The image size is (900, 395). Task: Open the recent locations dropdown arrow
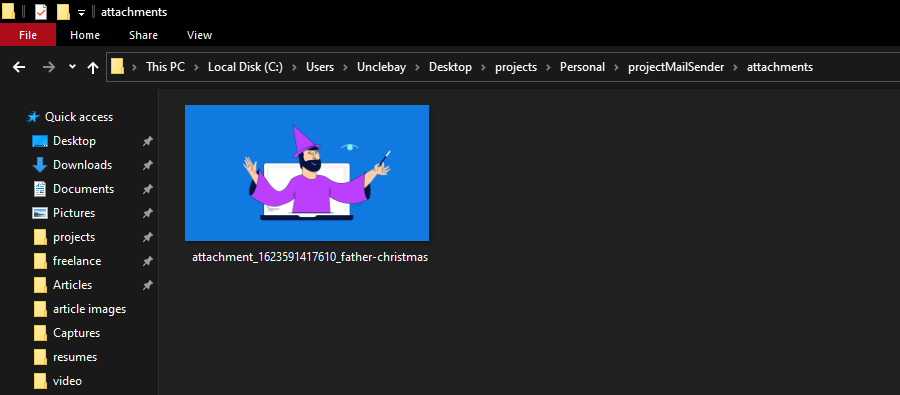72,67
